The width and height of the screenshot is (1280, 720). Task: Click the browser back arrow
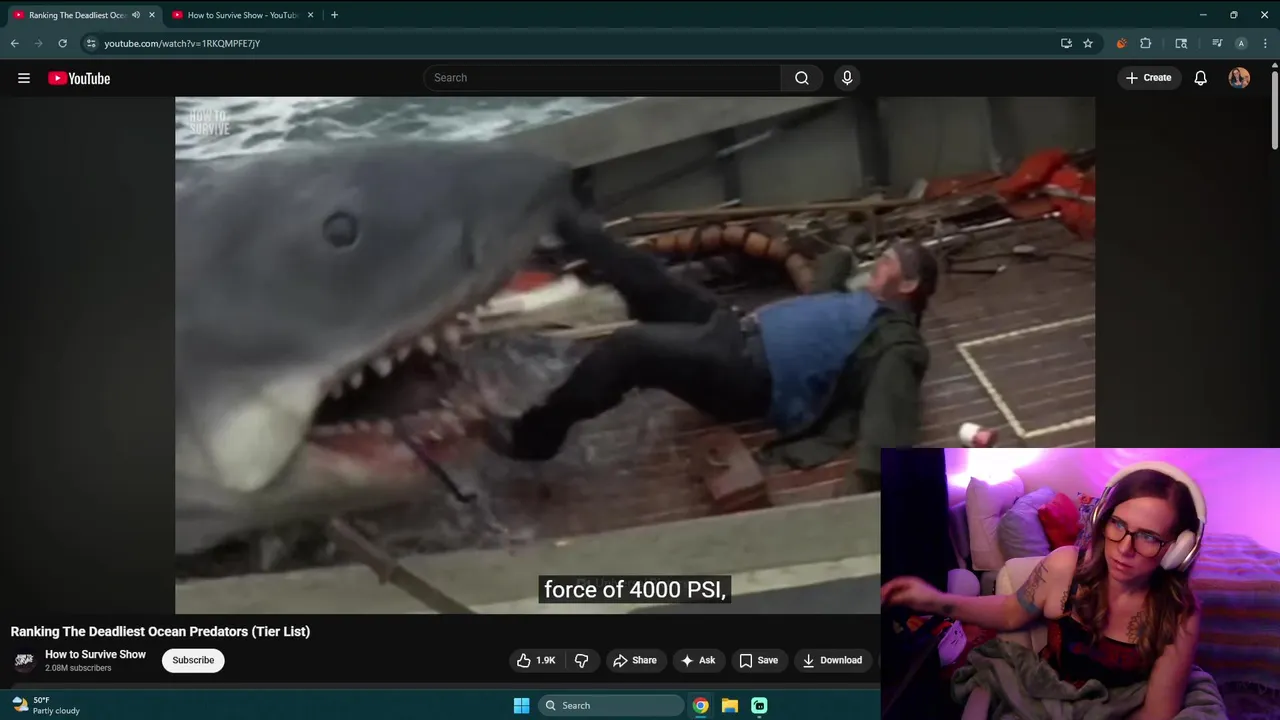14,43
